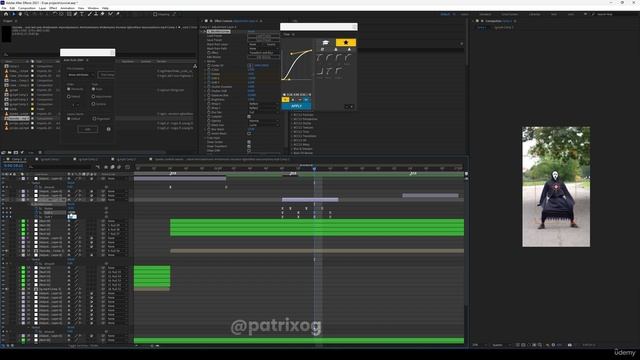Open the Wrap X Reflect dropdown
640x360 pixels.
coord(263,104)
